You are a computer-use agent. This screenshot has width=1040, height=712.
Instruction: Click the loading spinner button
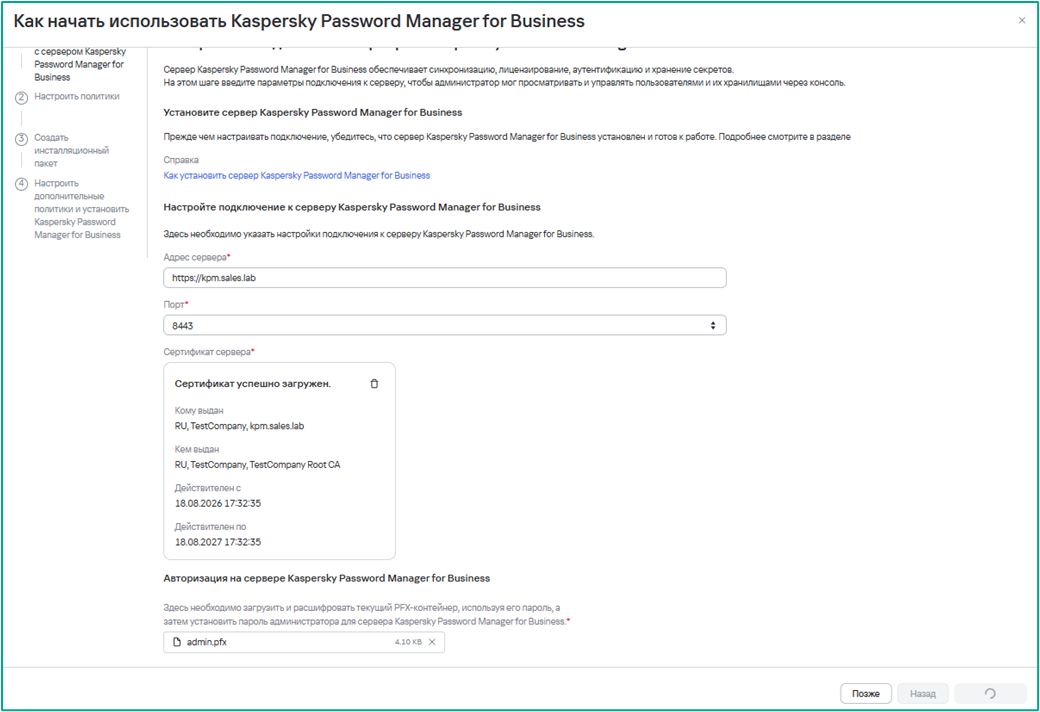coord(990,693)
